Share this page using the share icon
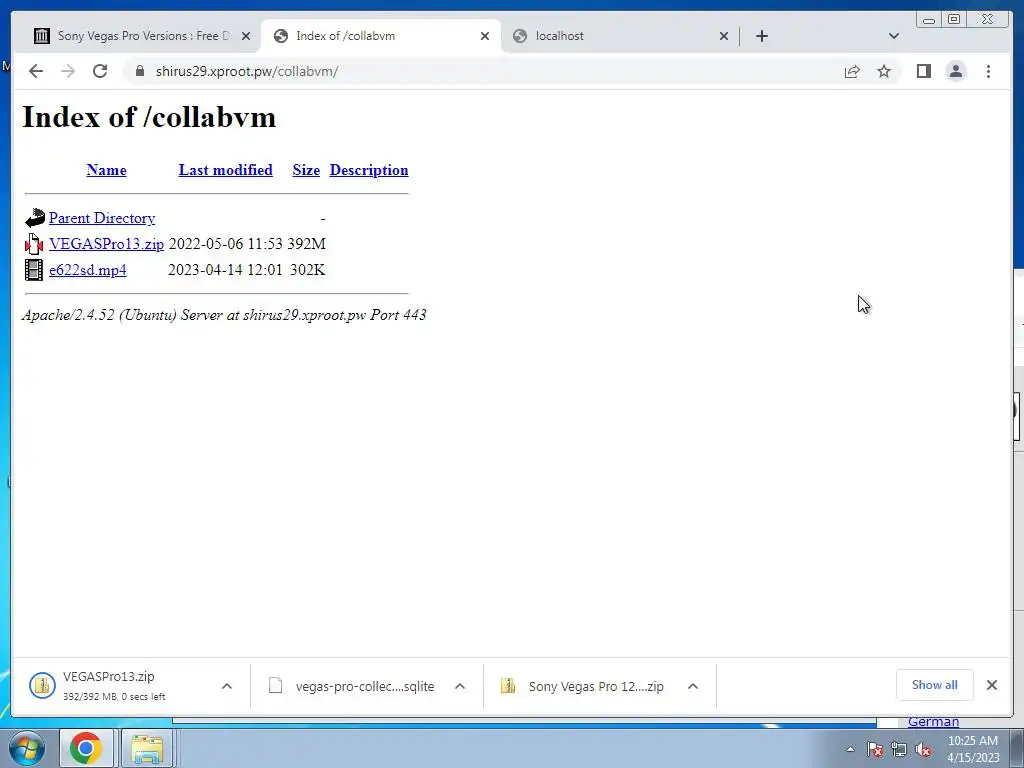Image resolution: width=1024 pixels, height=768 pixels. pyautogui.click(x=852, y=71)
